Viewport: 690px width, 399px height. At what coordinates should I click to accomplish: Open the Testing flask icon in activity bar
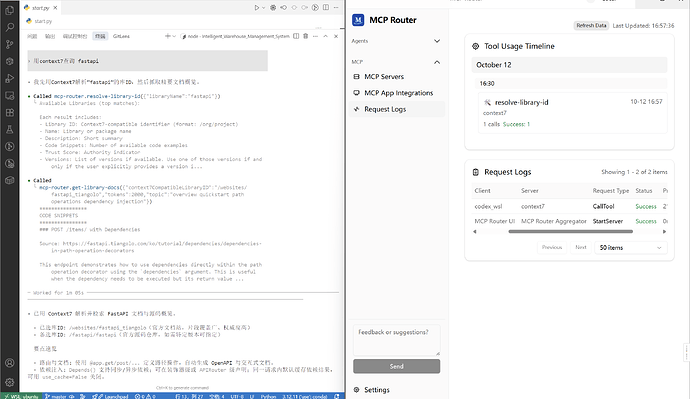9,129
